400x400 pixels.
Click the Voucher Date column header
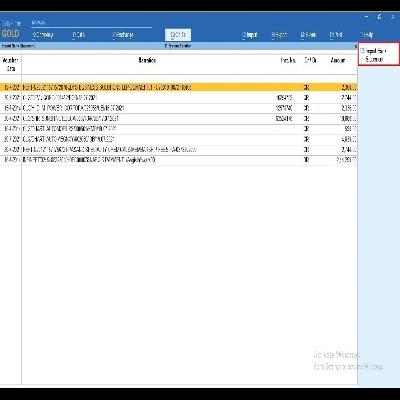(11, 64)
